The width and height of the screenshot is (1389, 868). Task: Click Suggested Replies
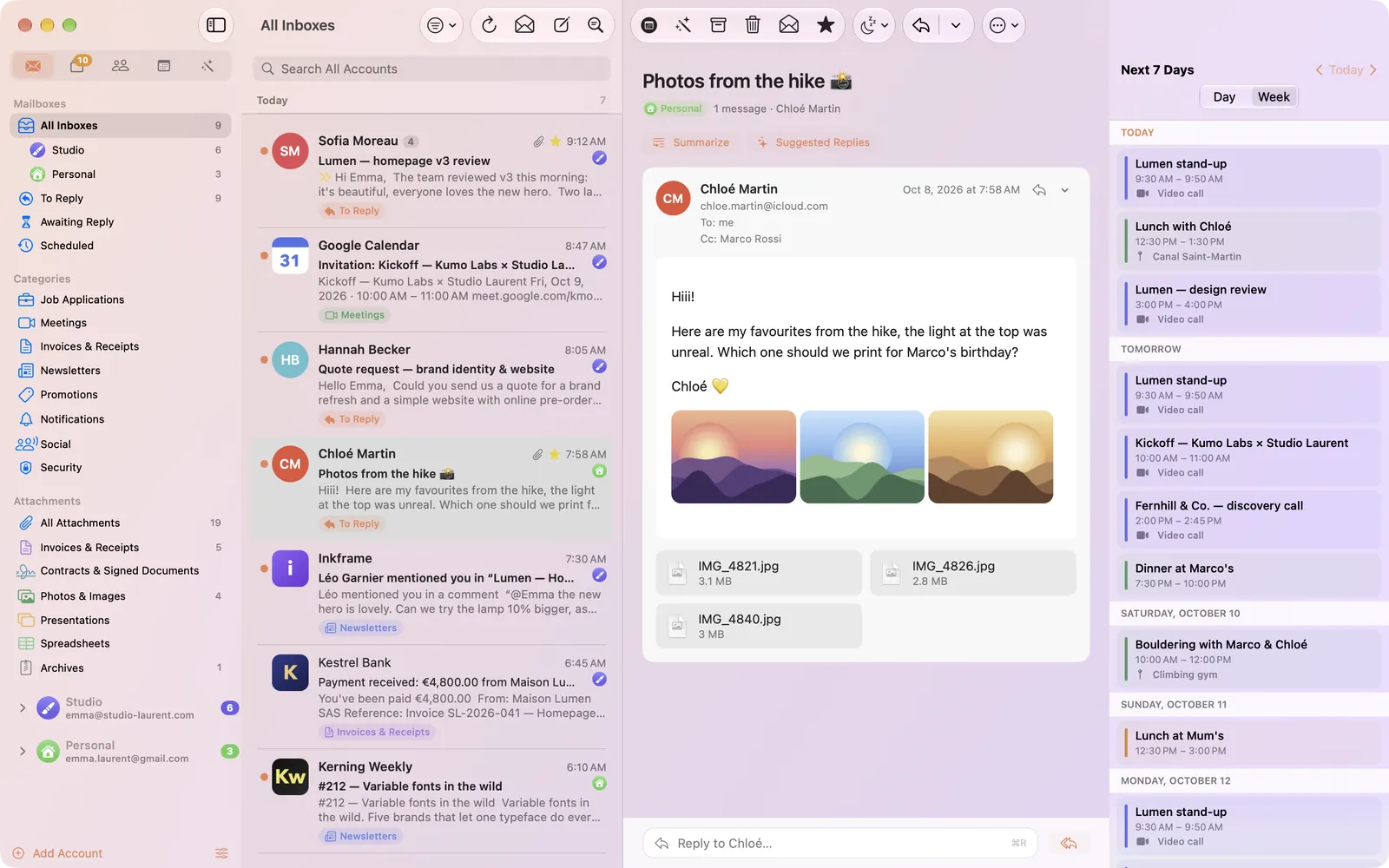pyautogui.click(x=813, y=142)
